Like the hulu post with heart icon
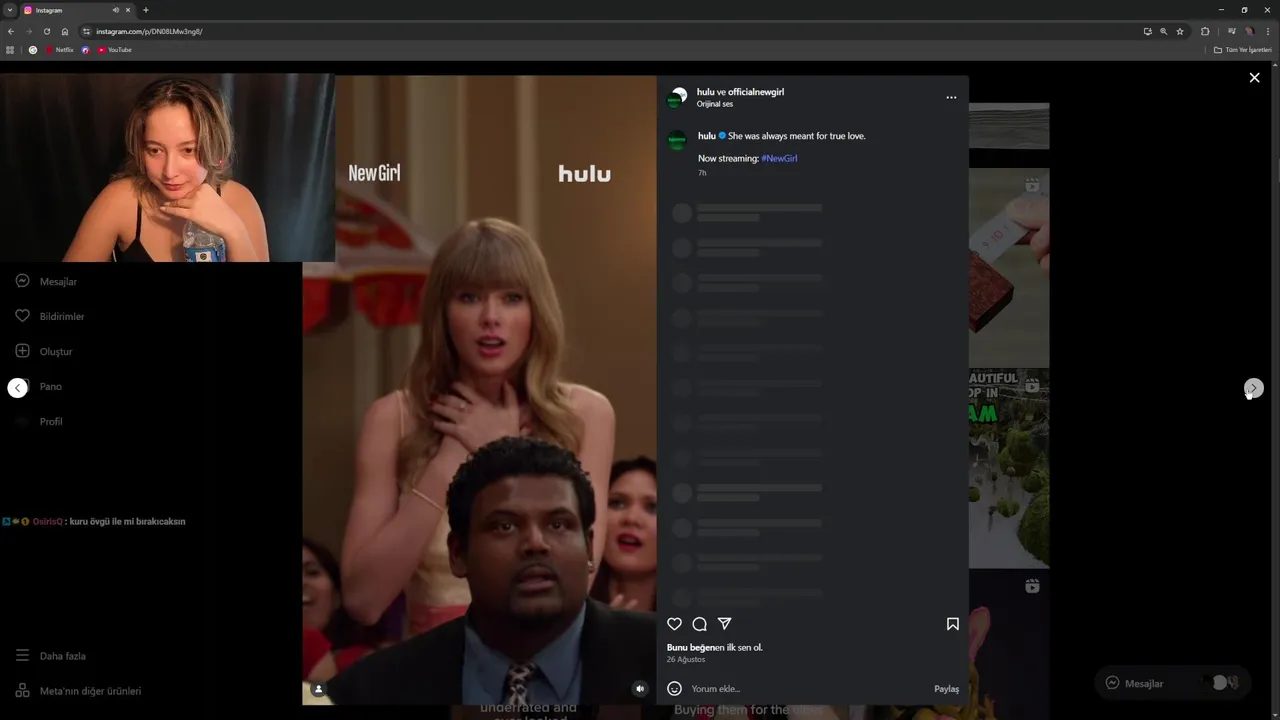Screen dimensions: 1280x720 tap(674, 624)
